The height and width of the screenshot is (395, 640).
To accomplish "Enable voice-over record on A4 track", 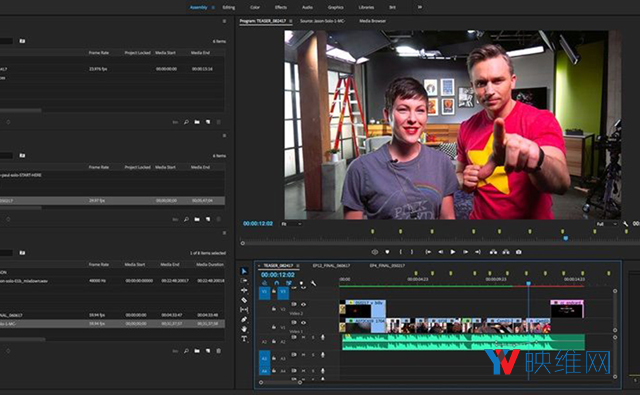I will pos(322,371).
